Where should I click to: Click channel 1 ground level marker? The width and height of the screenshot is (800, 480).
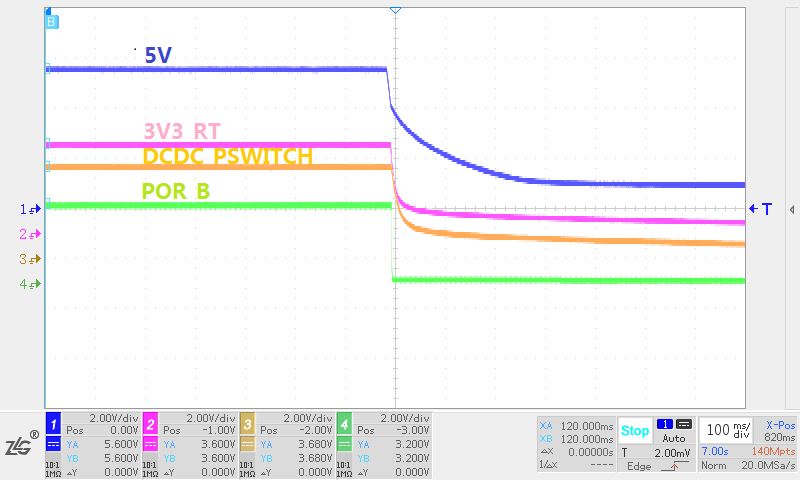(x=30, y=209)
